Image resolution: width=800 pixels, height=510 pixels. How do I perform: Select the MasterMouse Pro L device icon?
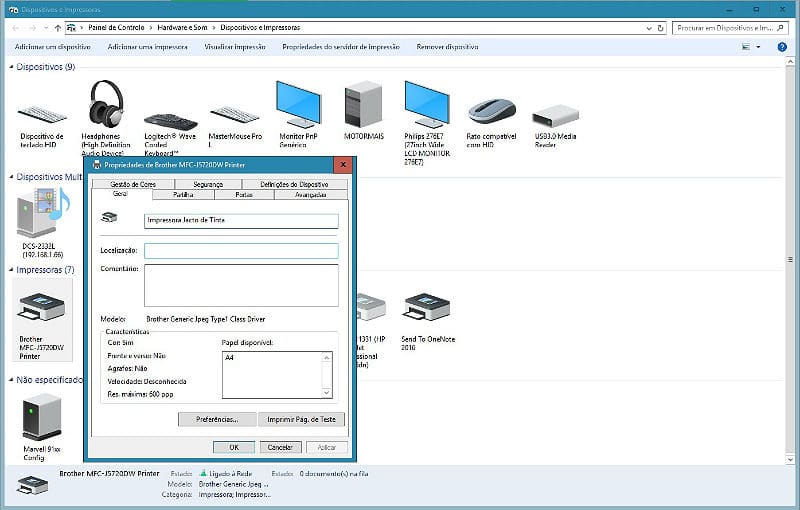(235, 116)
